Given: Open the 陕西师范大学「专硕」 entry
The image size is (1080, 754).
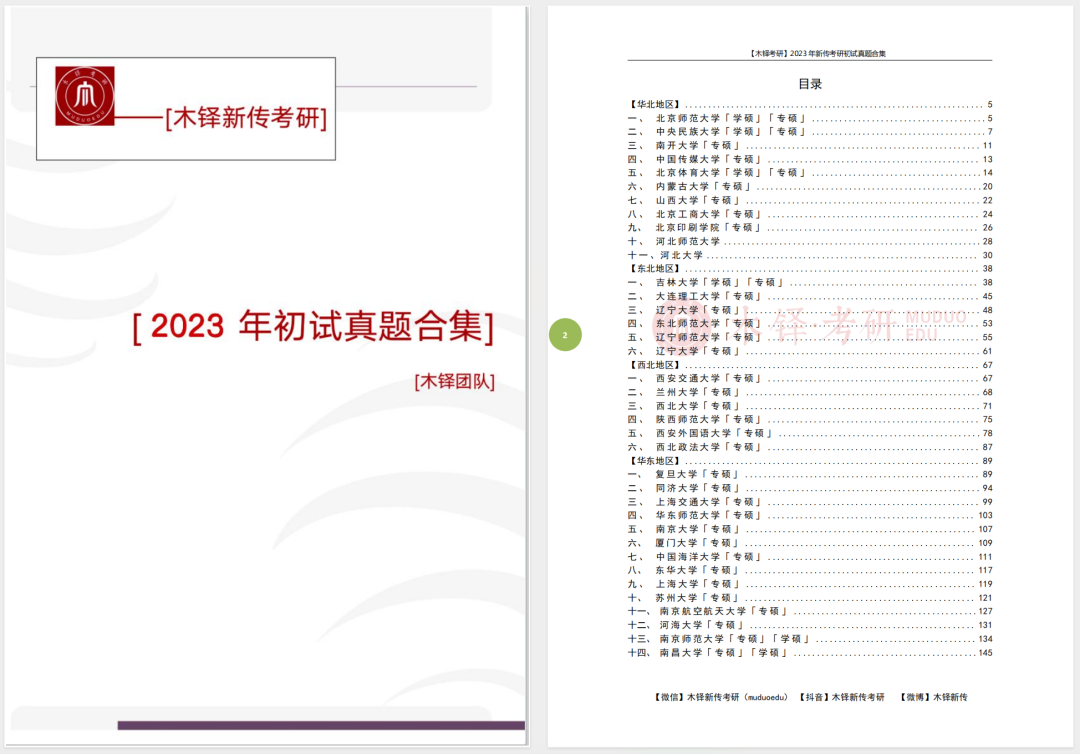Looking at the screenshot, I should tap(810, 419).
